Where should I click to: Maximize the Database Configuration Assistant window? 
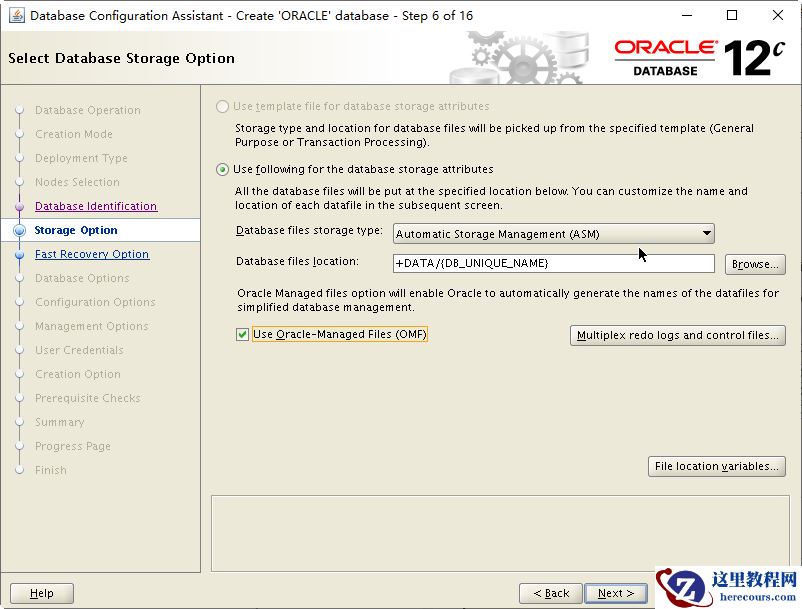pos(732,15)
